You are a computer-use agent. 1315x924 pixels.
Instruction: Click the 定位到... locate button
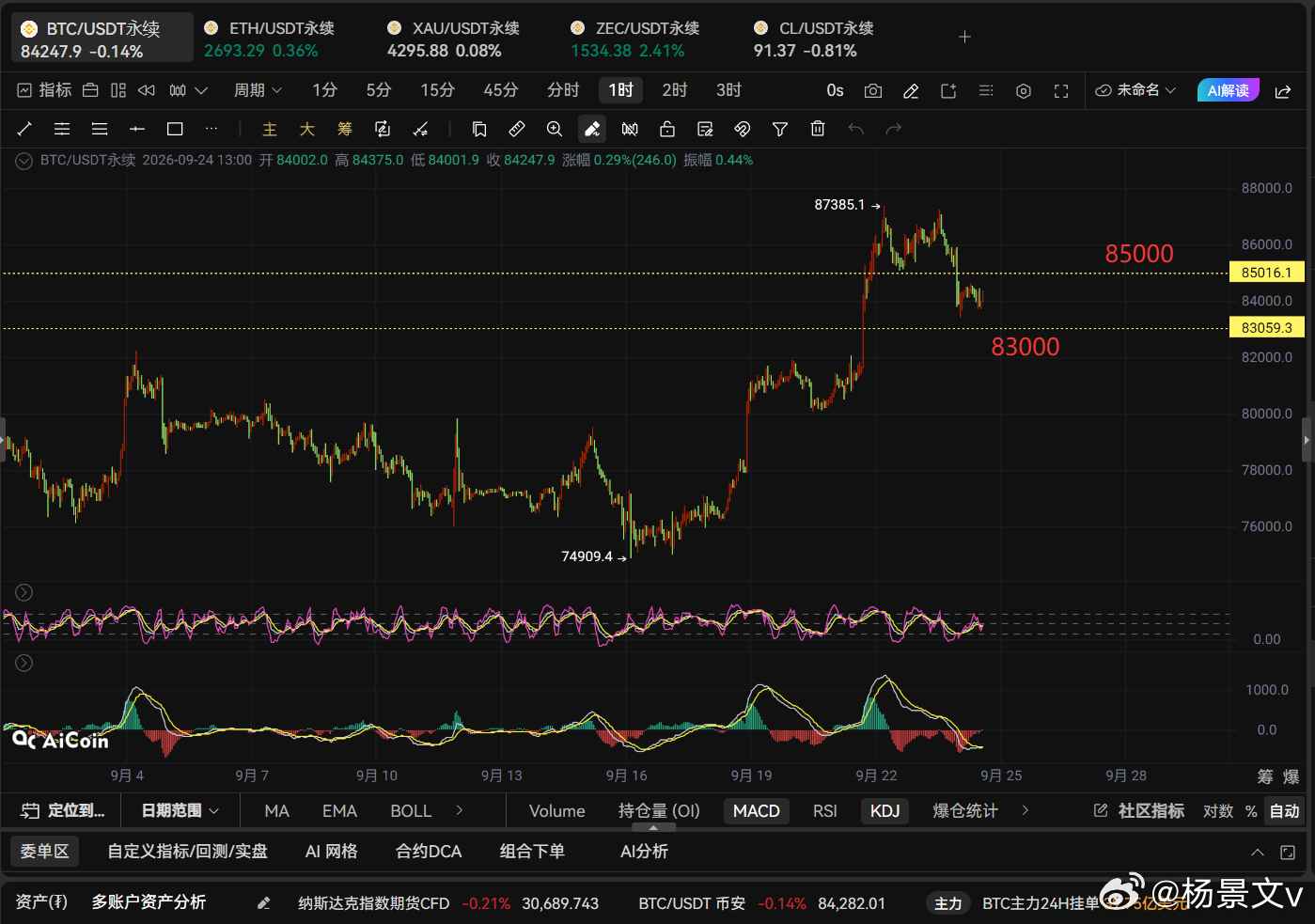(x=63, y=810)
